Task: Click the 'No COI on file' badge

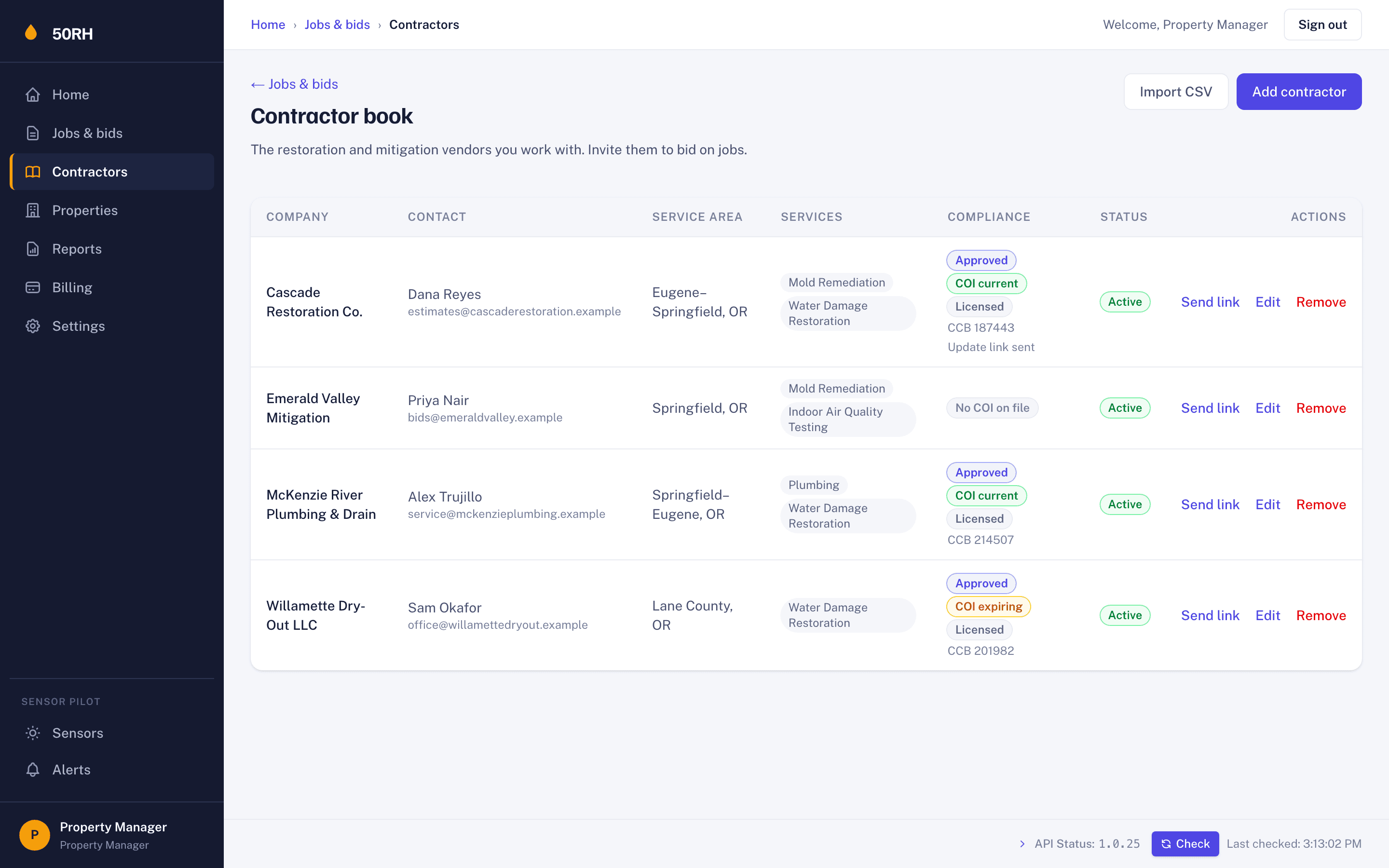Action: point(992,408)
